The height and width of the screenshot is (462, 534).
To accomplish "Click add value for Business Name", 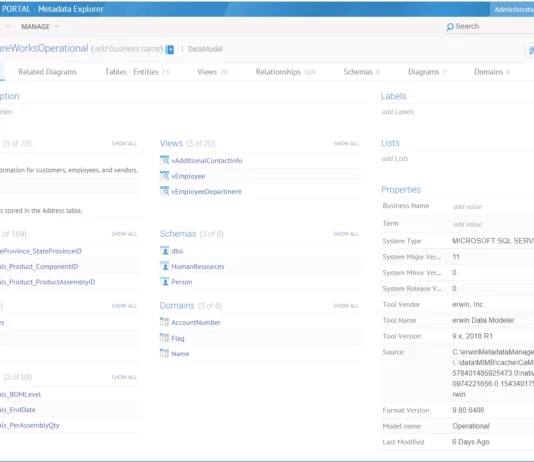I will [468, 207].
